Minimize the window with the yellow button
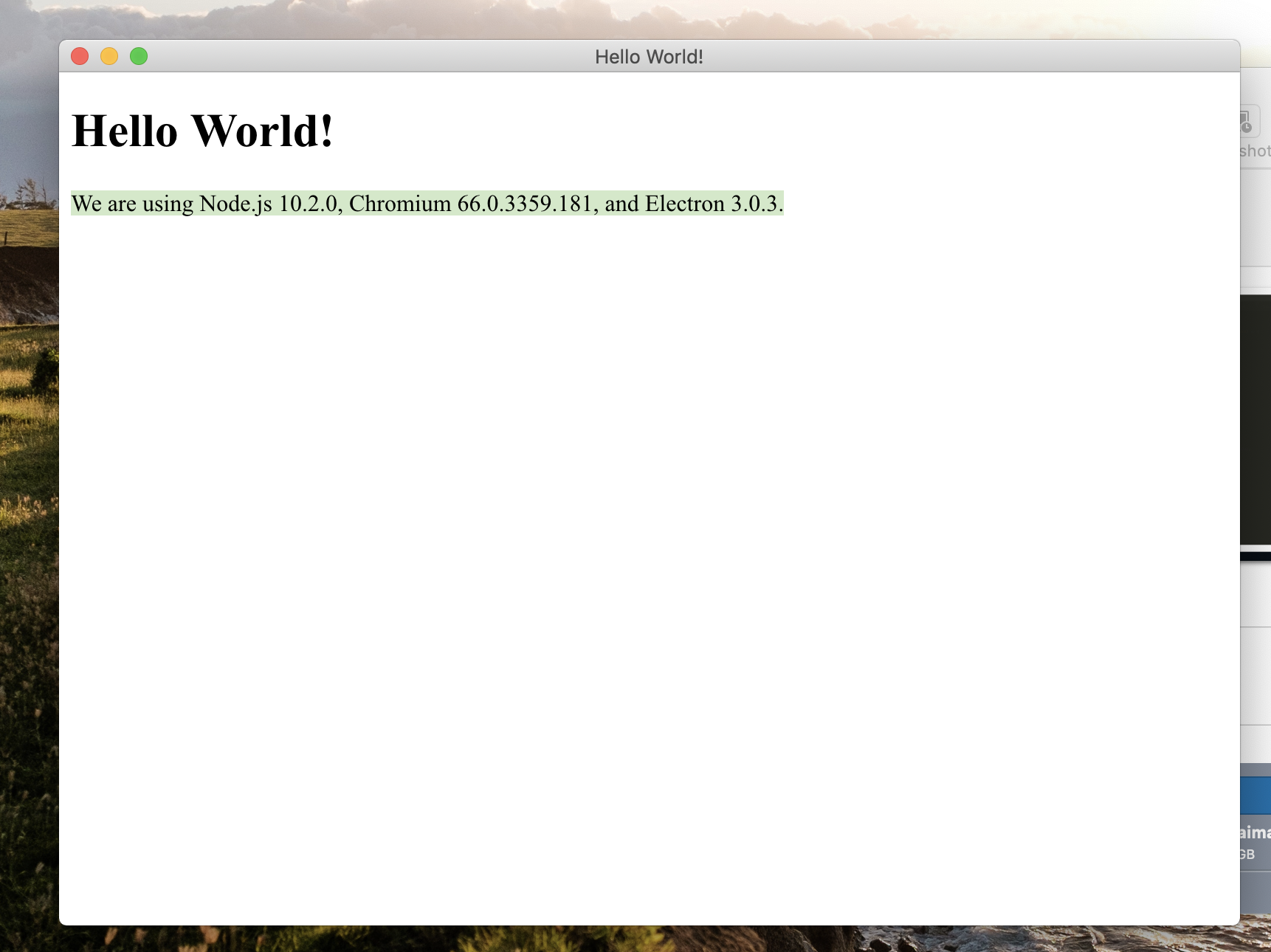 [109, 56]
